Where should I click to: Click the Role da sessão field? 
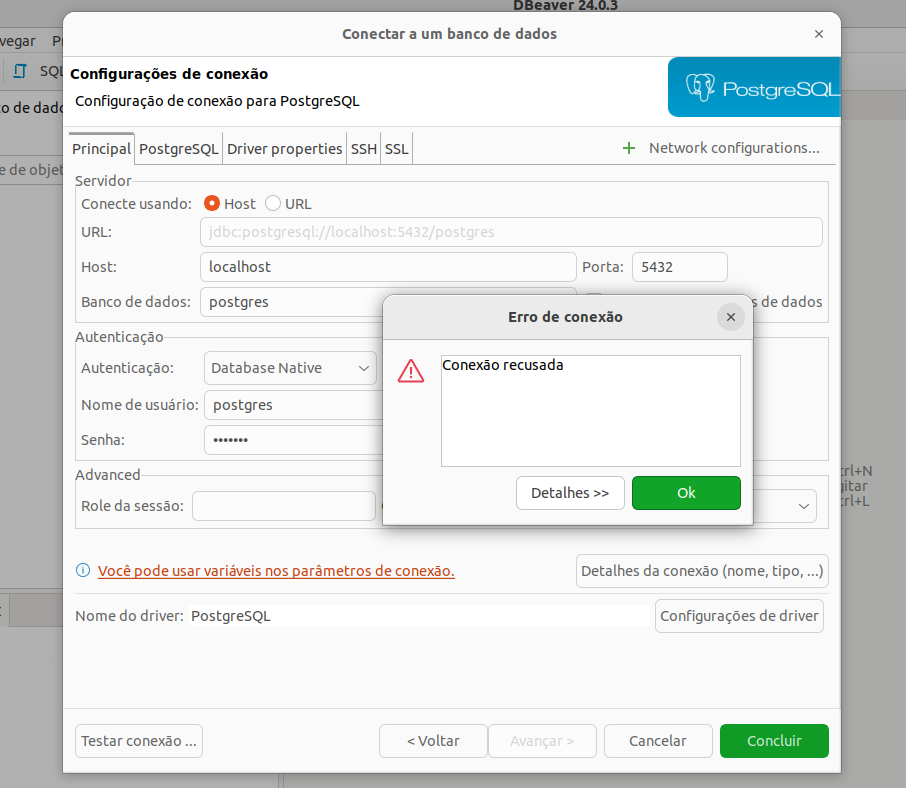[x=284, y=506]
